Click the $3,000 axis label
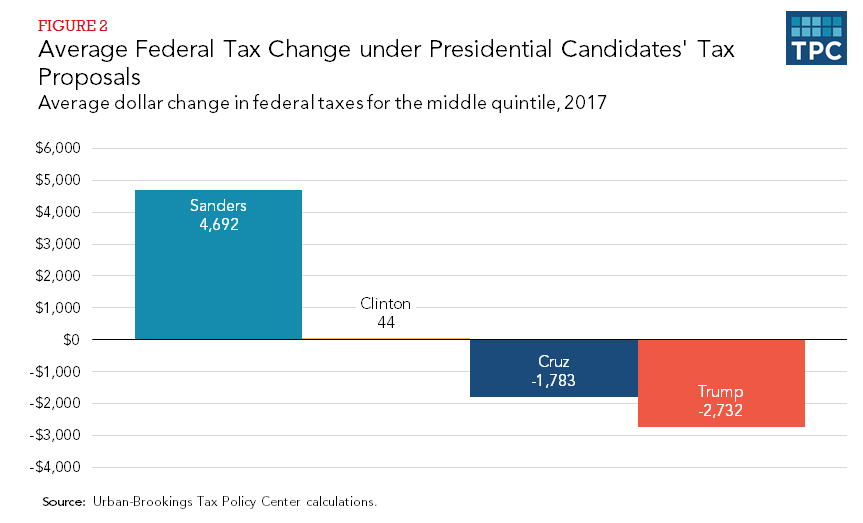863x523 pixels. [x=59, y=244]
